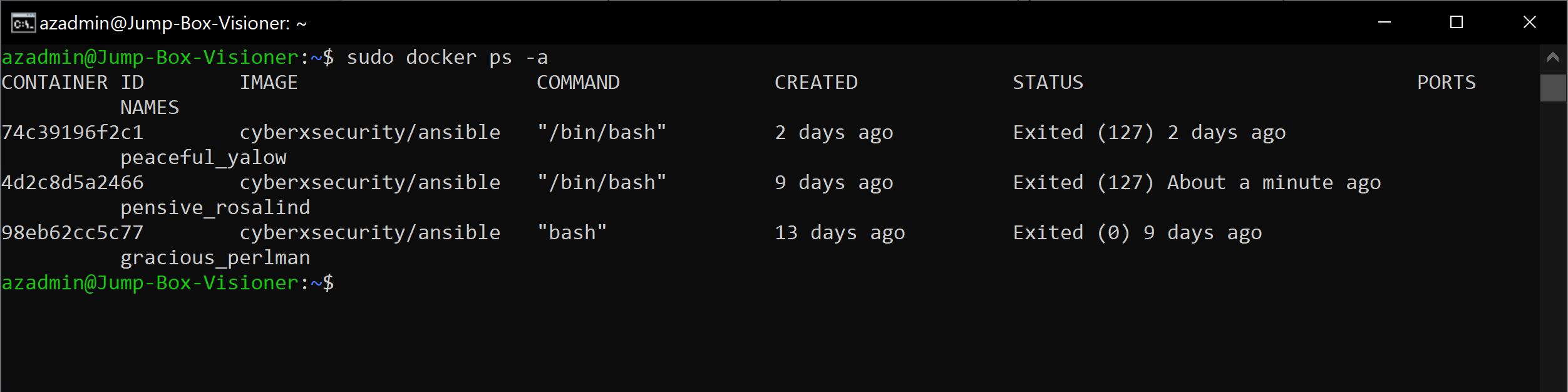Click the STATUS column header text
1568x392 pixels.
[1048, 82]
